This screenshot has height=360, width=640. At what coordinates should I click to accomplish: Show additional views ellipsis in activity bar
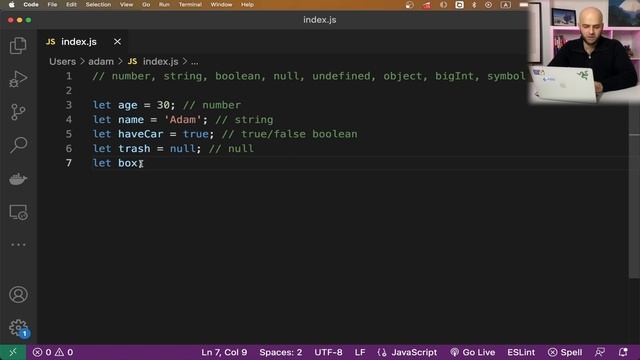point(18,244)
